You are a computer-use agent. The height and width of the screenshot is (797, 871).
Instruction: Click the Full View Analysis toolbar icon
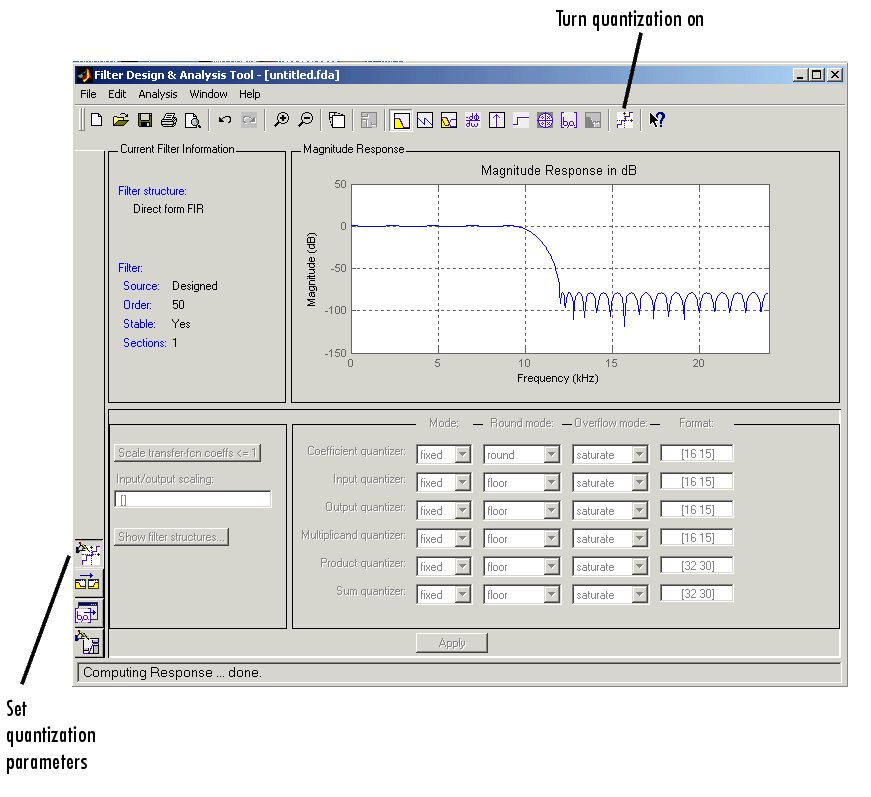point(337,120)
